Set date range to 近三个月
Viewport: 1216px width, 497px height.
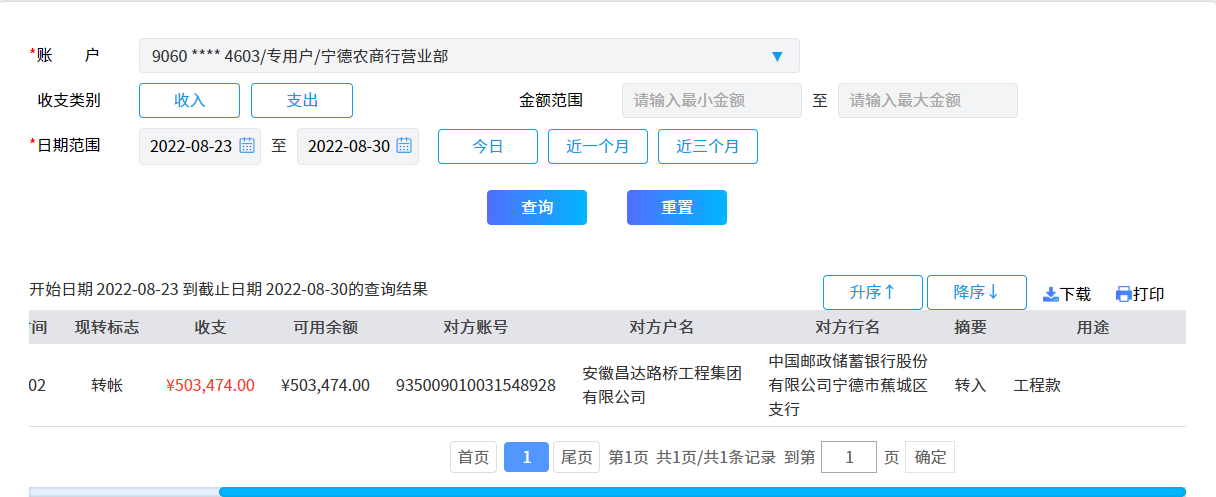[707, 146]
